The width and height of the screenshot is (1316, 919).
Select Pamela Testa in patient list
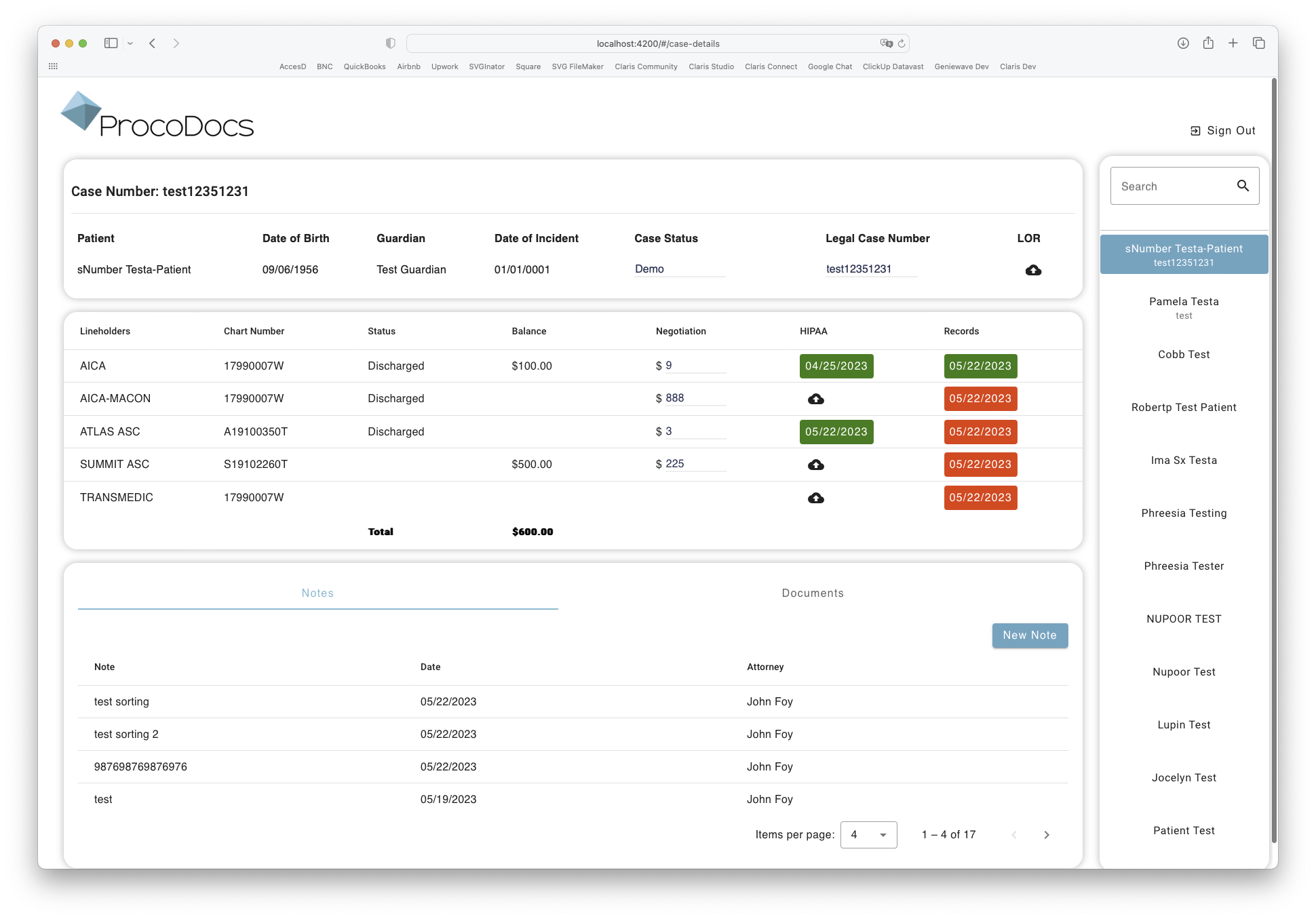(1184, 307)
